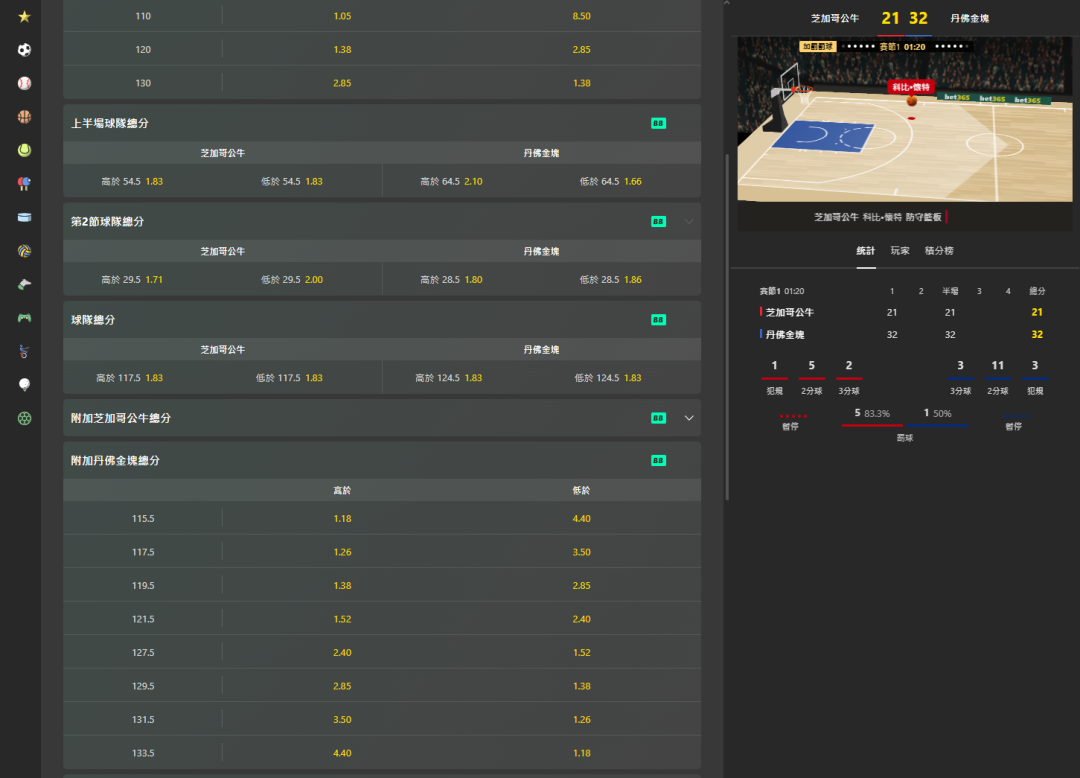Select volleyball sport icon
Image resolution: width=1080 pixels, height=778 pixels.
(x=24, y=251)
